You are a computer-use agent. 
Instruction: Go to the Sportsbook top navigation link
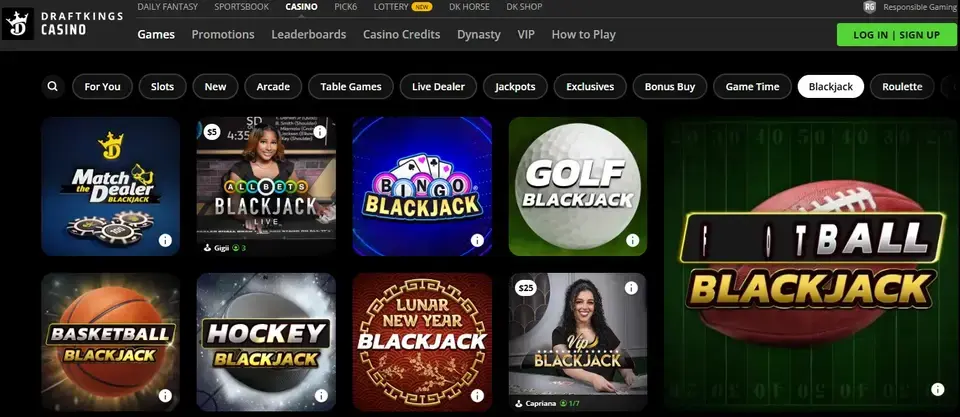(241, 7)
